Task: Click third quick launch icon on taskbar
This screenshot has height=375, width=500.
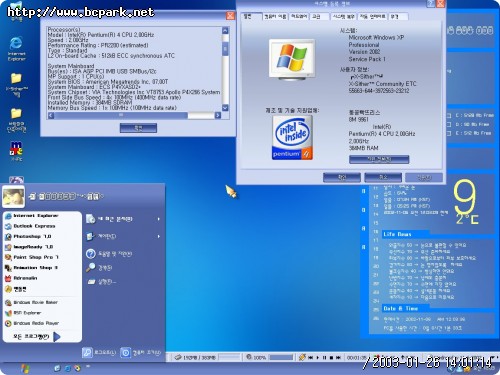Action: [x=77, y=368]
